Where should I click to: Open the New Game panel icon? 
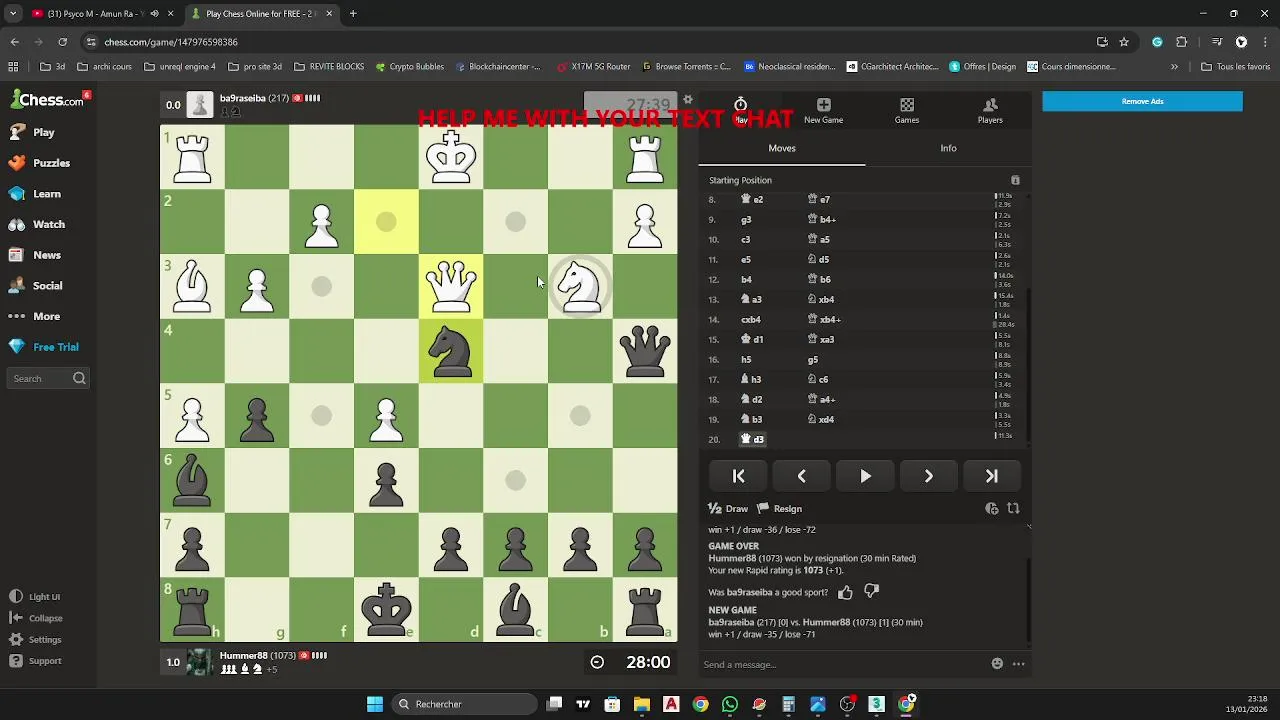(x=823, y=110)
